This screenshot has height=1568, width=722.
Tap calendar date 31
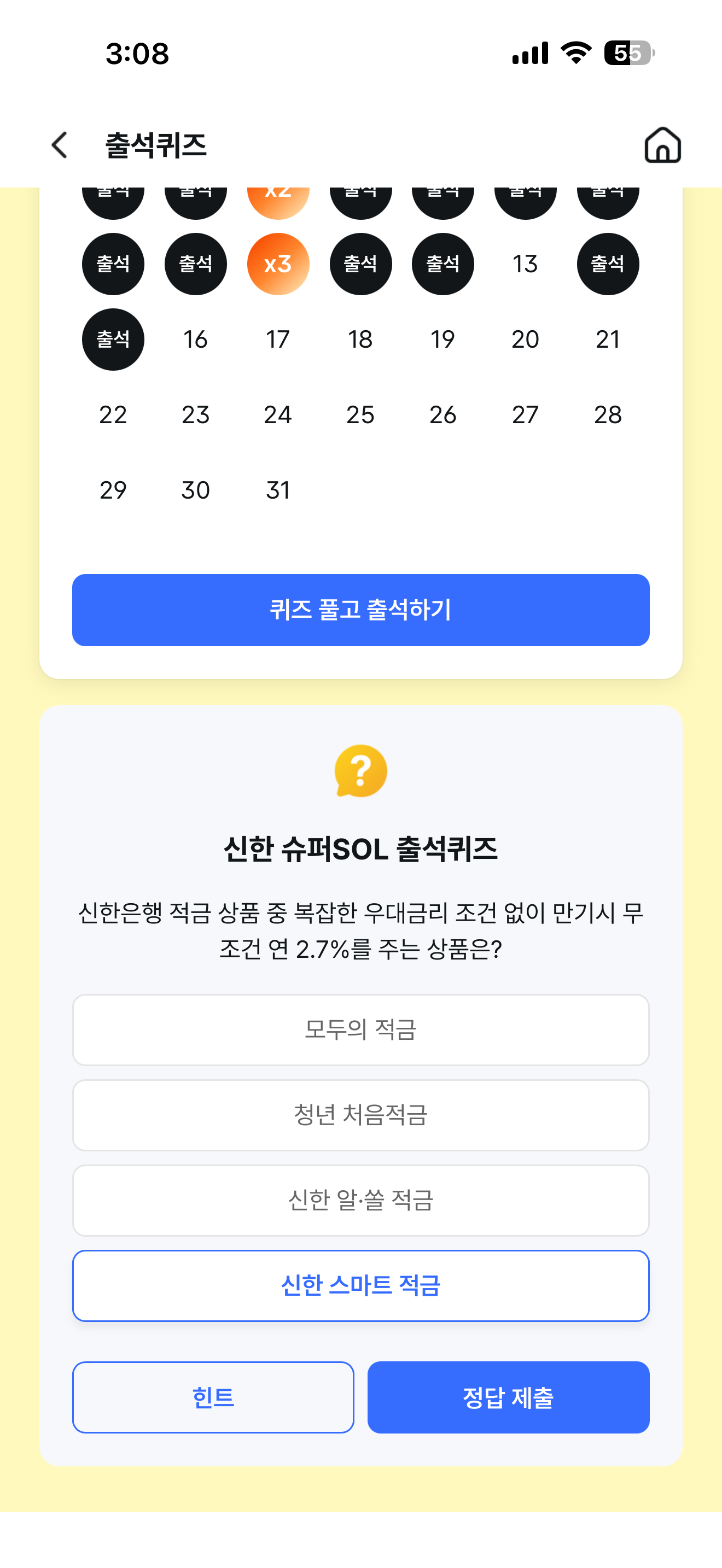coord(278,490)
